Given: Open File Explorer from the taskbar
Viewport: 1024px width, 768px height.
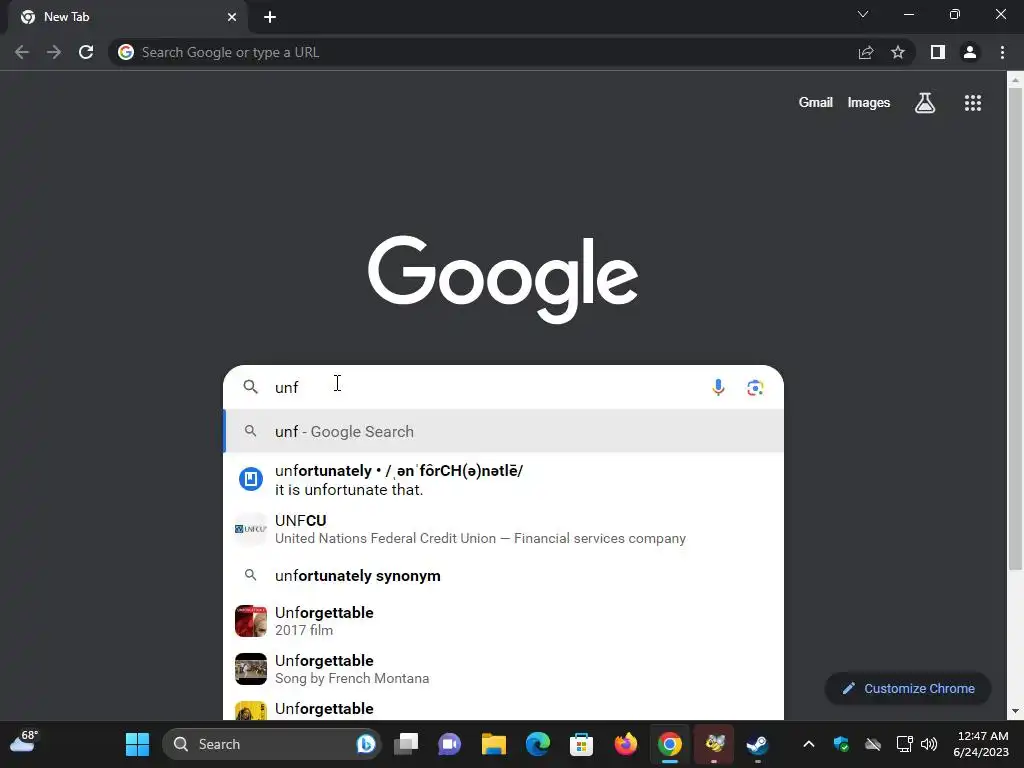Looking at the screenshot, I should point(494,744).
